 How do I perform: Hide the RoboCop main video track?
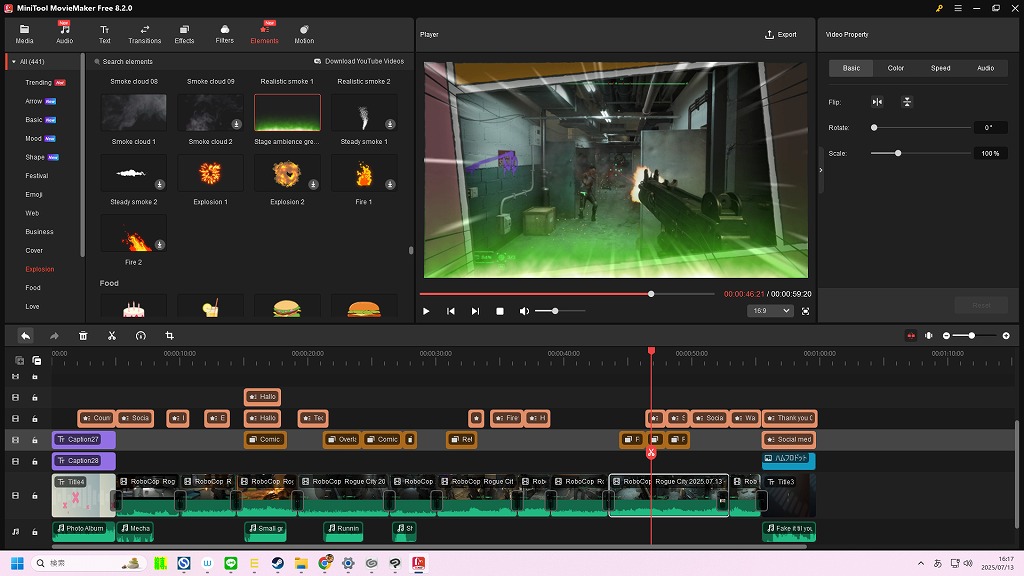[x=15, y=496]
